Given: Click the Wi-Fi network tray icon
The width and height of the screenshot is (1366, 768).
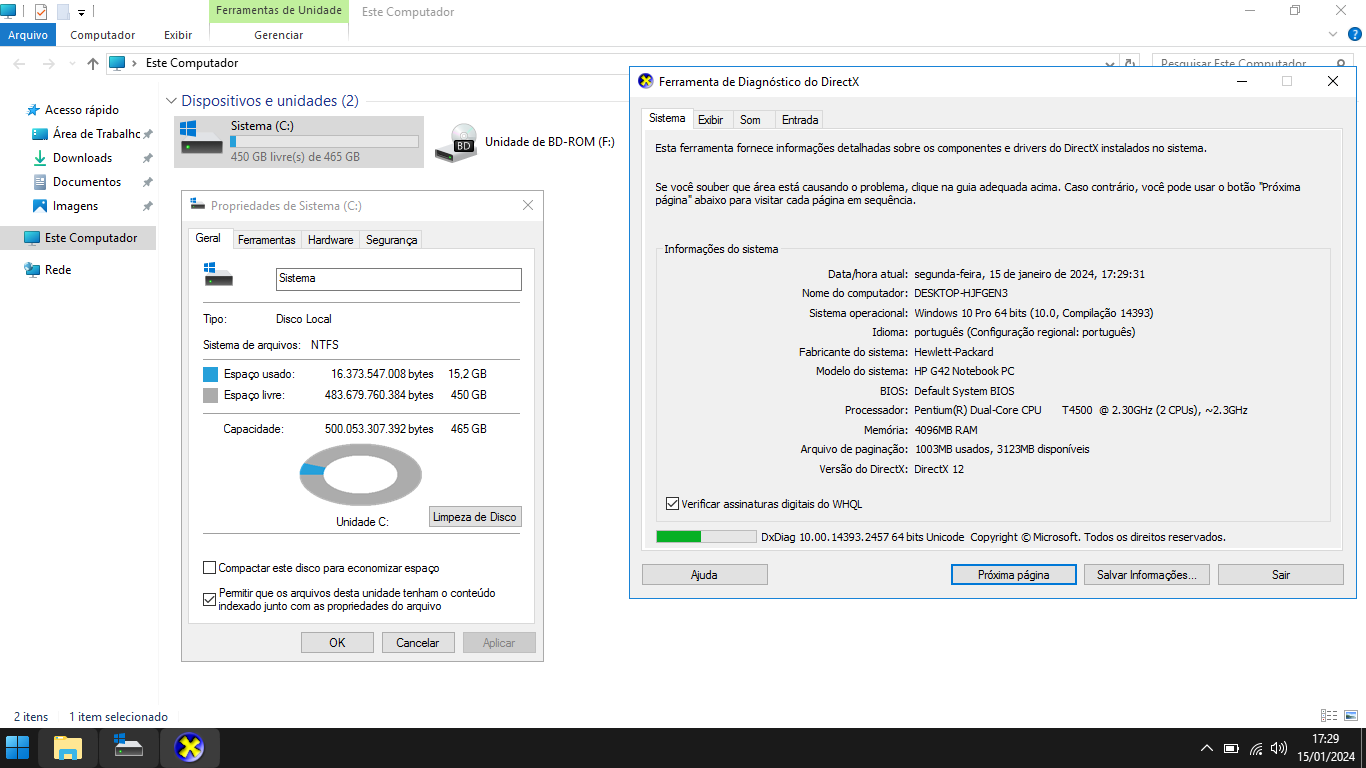Looking at the screenshot, I should tap(1256, 748).
